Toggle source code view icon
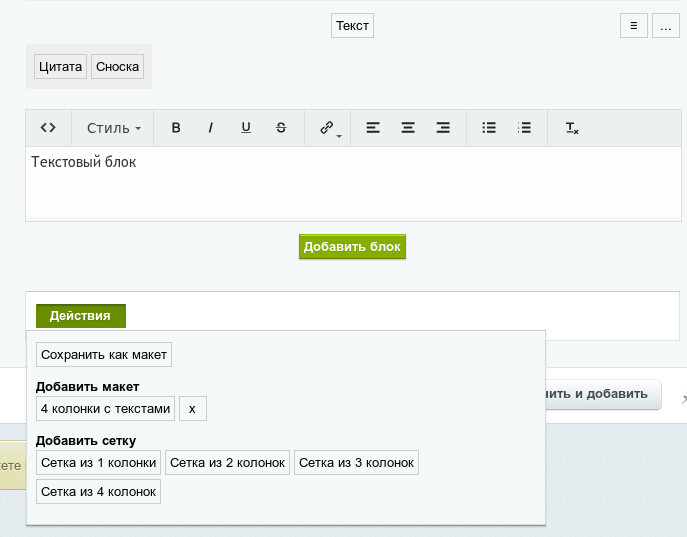 48,128
